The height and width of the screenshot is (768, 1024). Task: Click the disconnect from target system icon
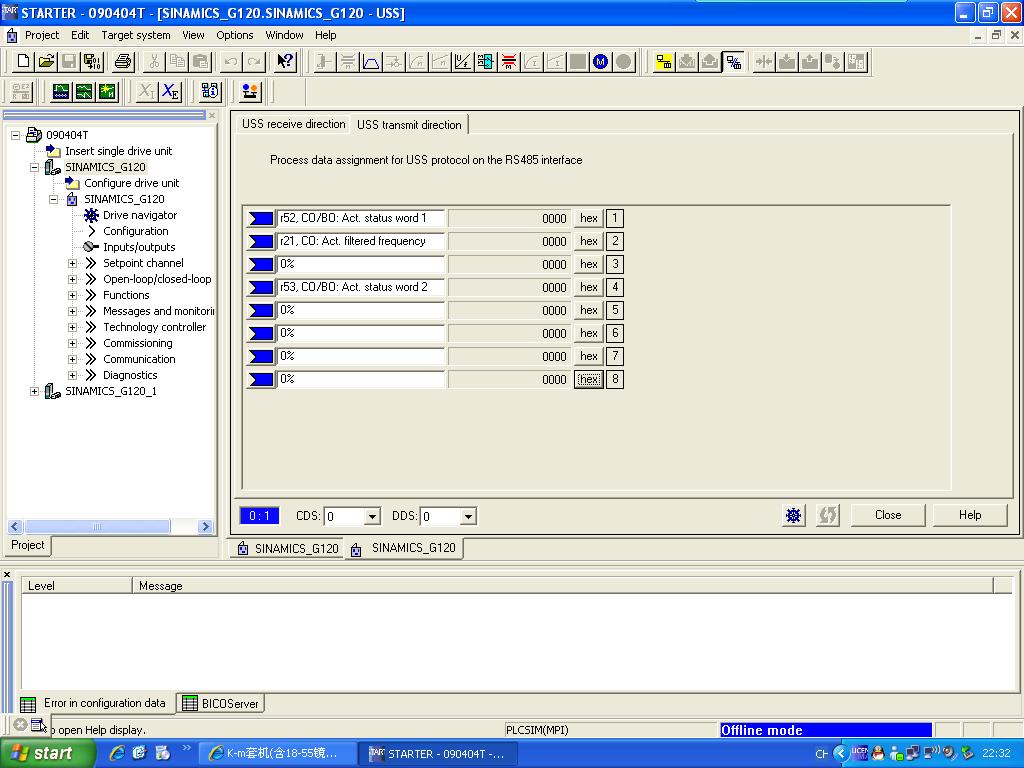(x=733, y=62)
